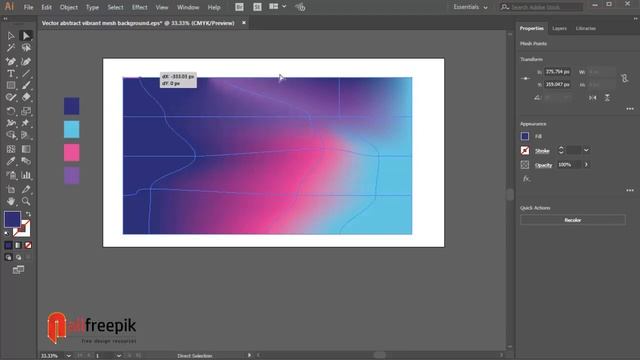The height and width of the screenshot is (360, 640).
Task: Select the Paintbrush tool
Action: (26, 86)
